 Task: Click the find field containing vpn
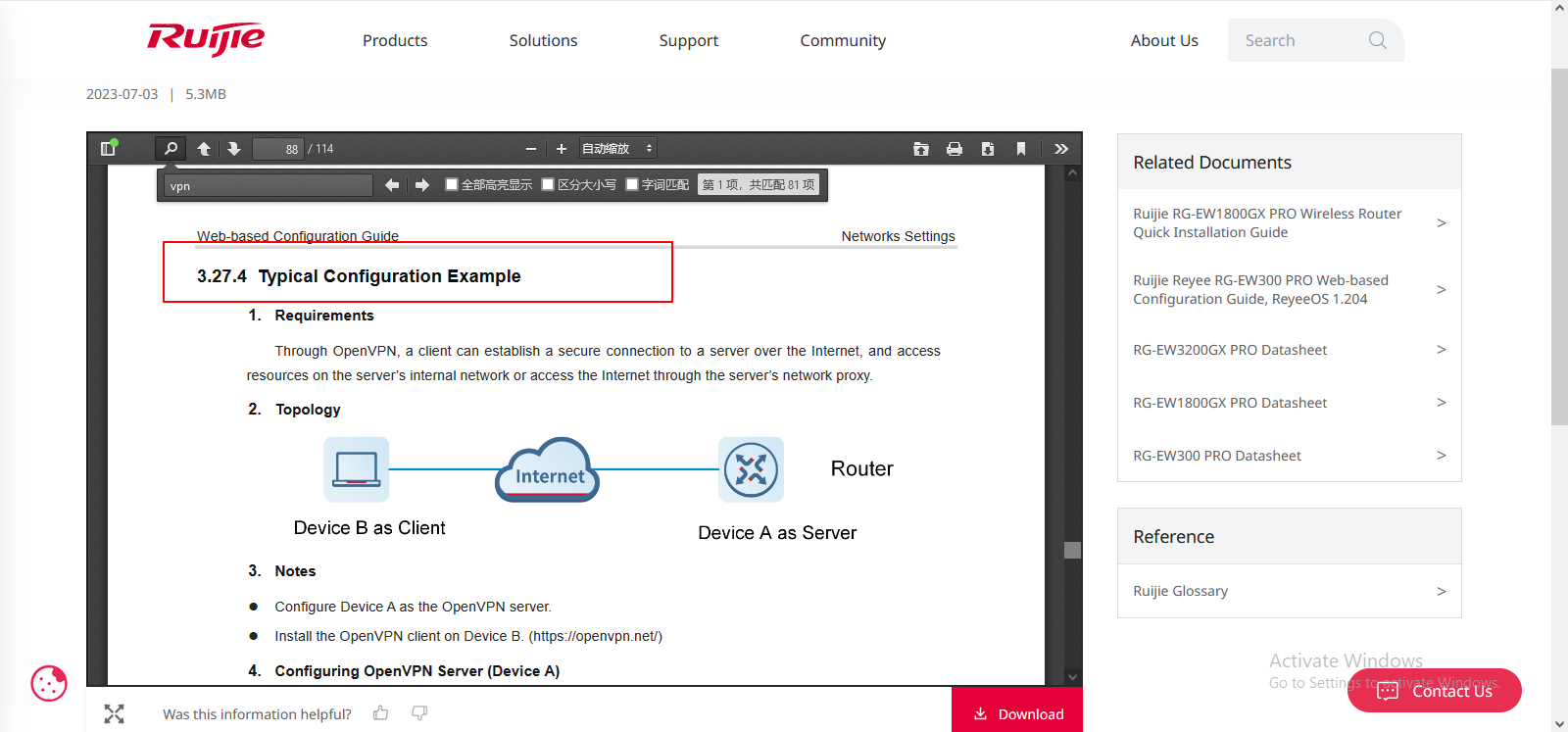tap(269, 185)
